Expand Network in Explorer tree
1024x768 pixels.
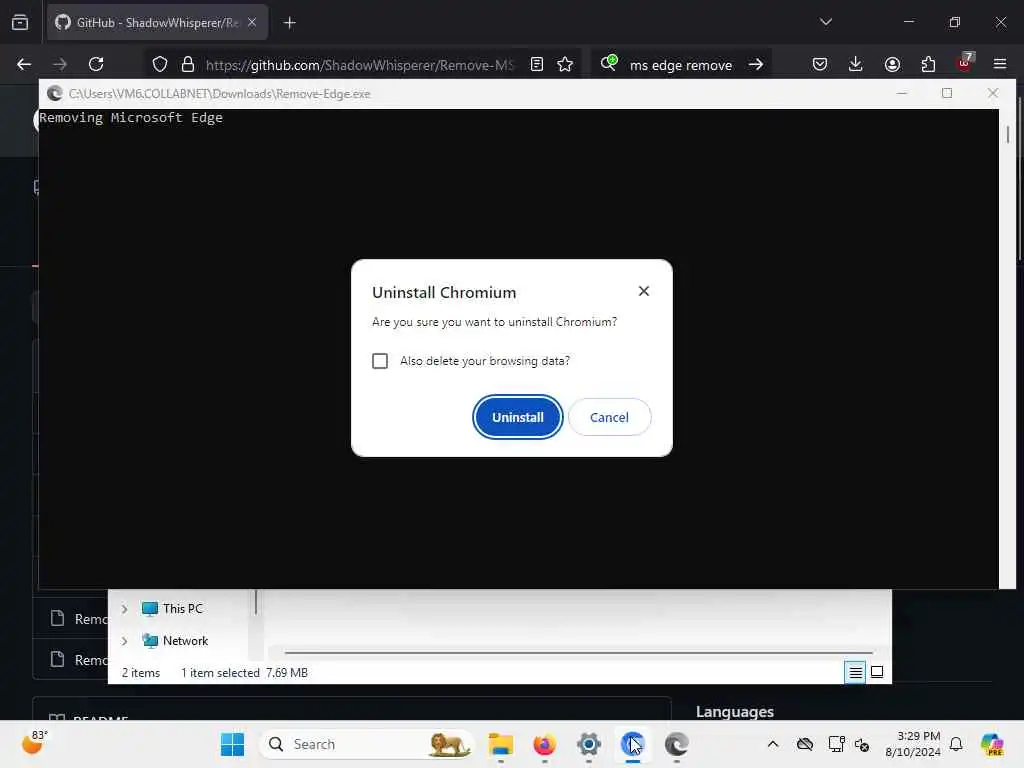coord(124,641)
